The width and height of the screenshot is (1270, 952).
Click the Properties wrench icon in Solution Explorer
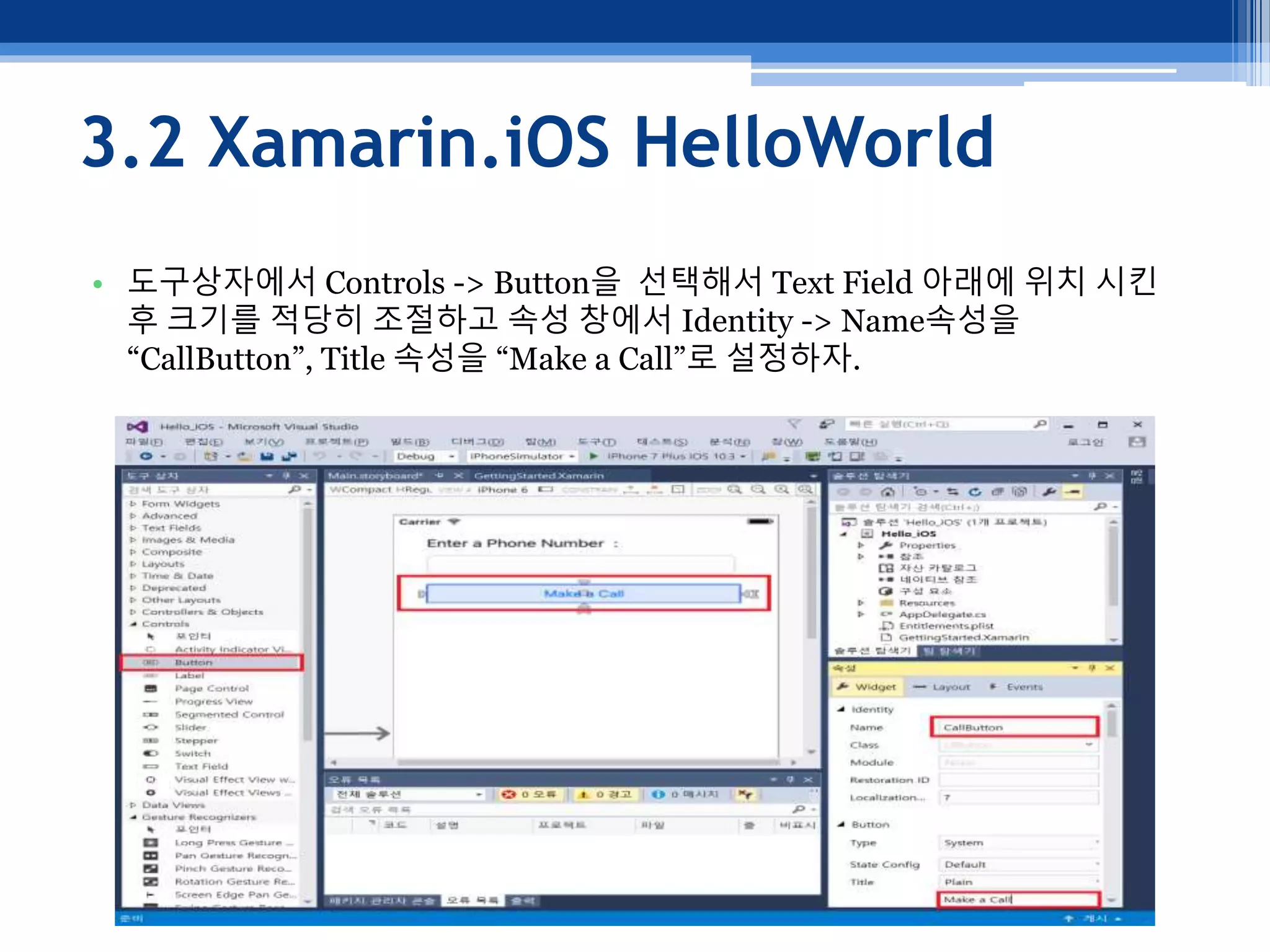point(1049,491)
